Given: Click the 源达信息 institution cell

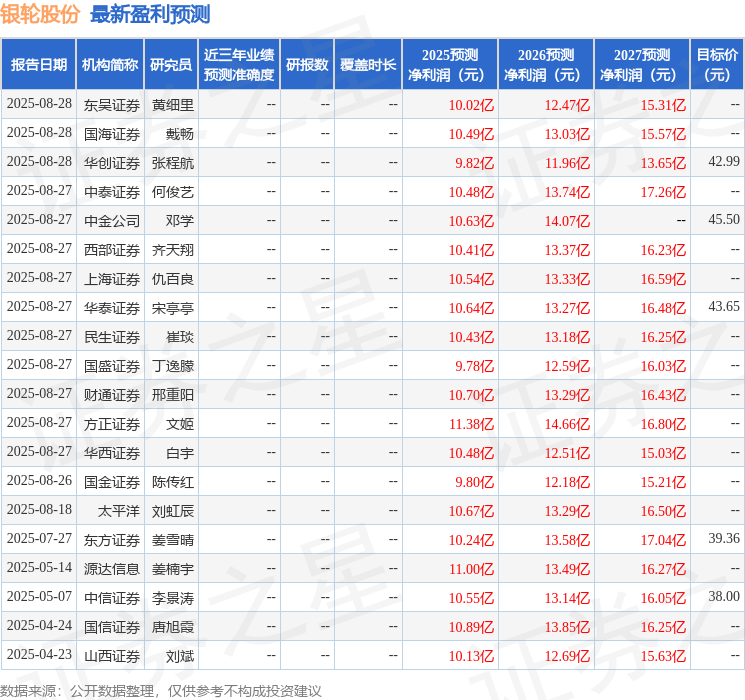Looking at the screenshot, I should click(x=112, y=569).
